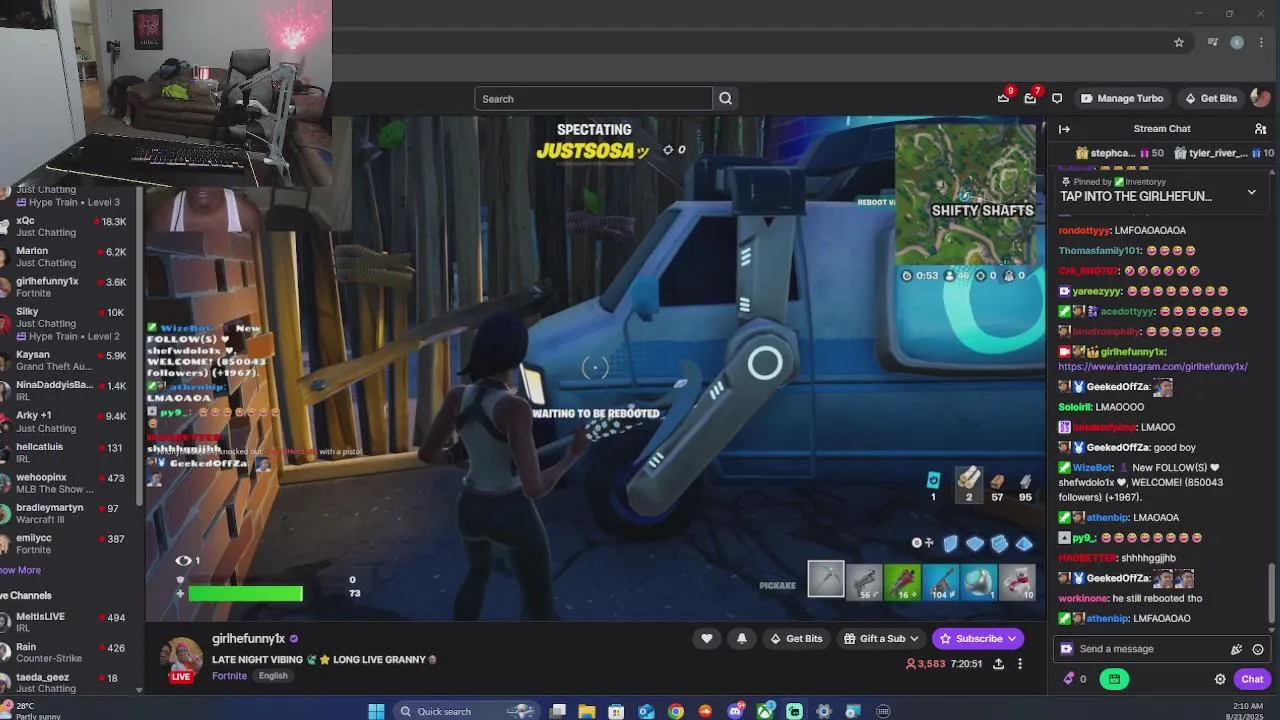Click the girlhefunny1x channel name below stream

point(248,638)
